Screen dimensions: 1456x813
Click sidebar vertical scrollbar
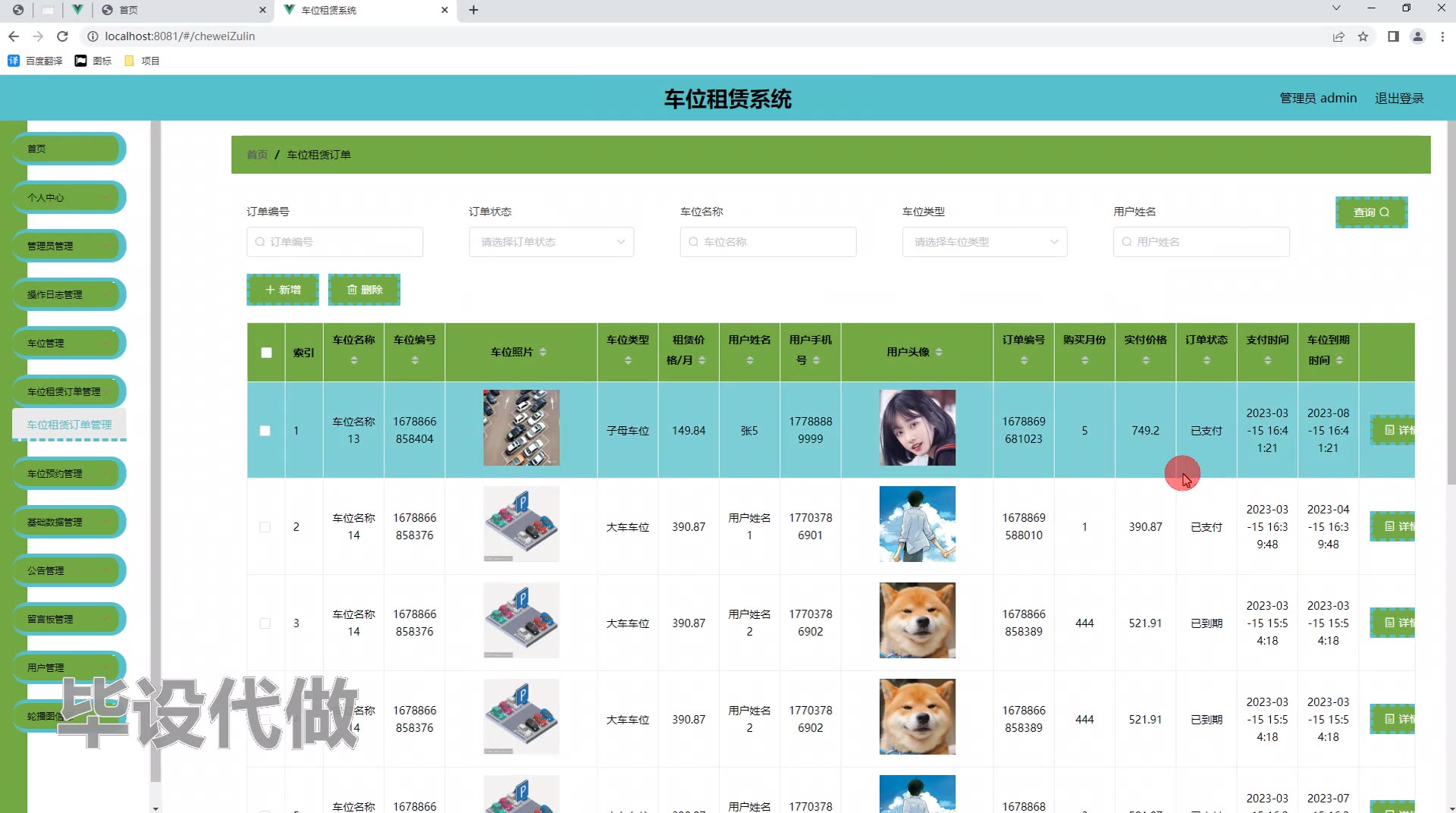155,451
